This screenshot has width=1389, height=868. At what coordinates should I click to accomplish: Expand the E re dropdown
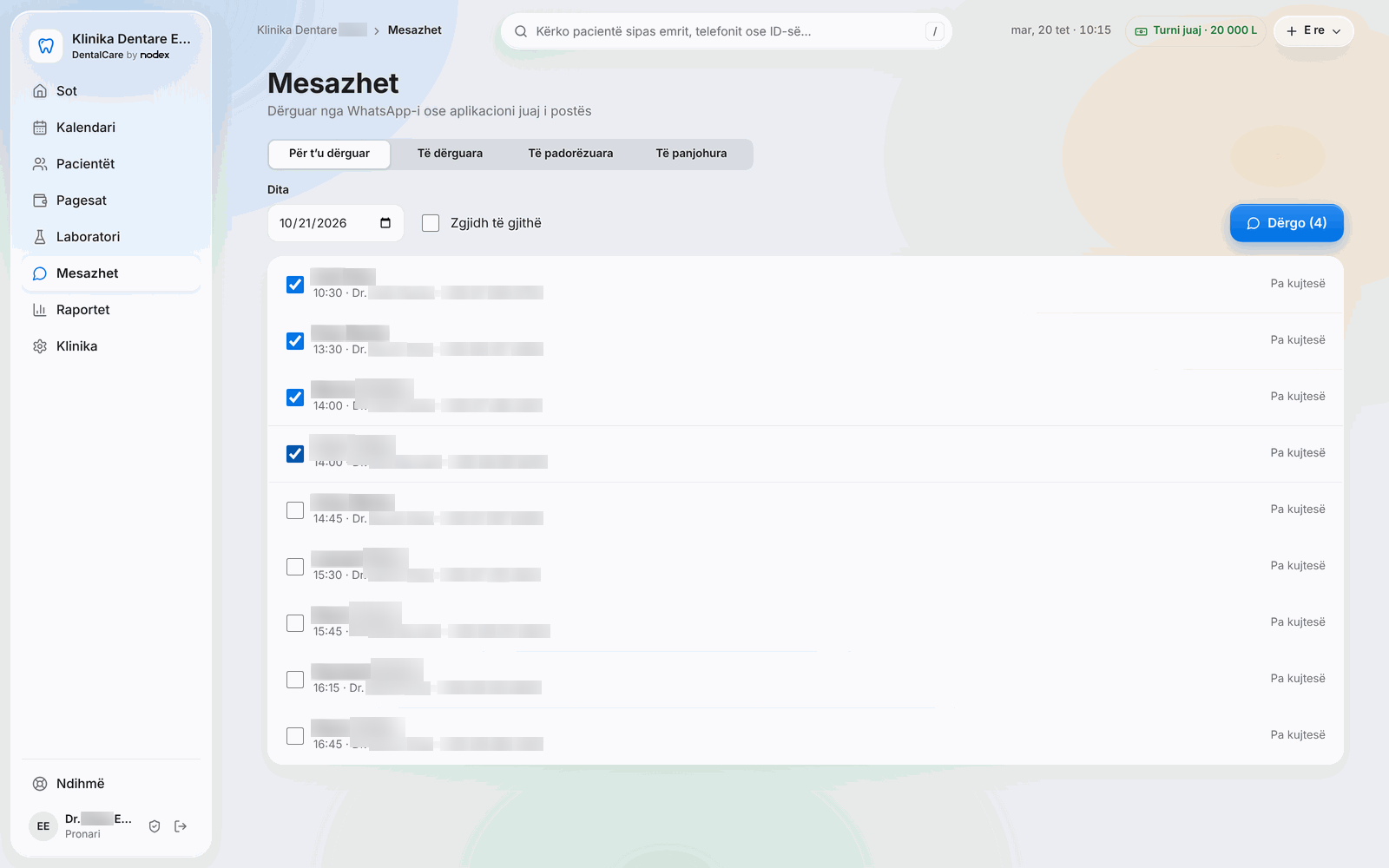[x=1313, y=30]
